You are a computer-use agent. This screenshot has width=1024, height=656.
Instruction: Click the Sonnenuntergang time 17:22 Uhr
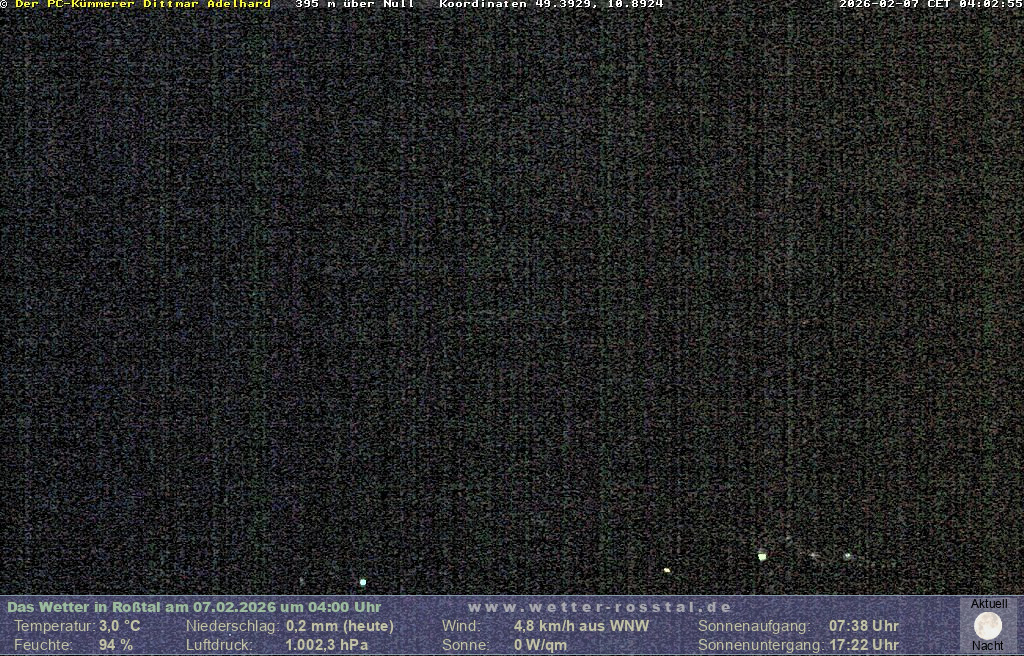(x=863, y=645)
